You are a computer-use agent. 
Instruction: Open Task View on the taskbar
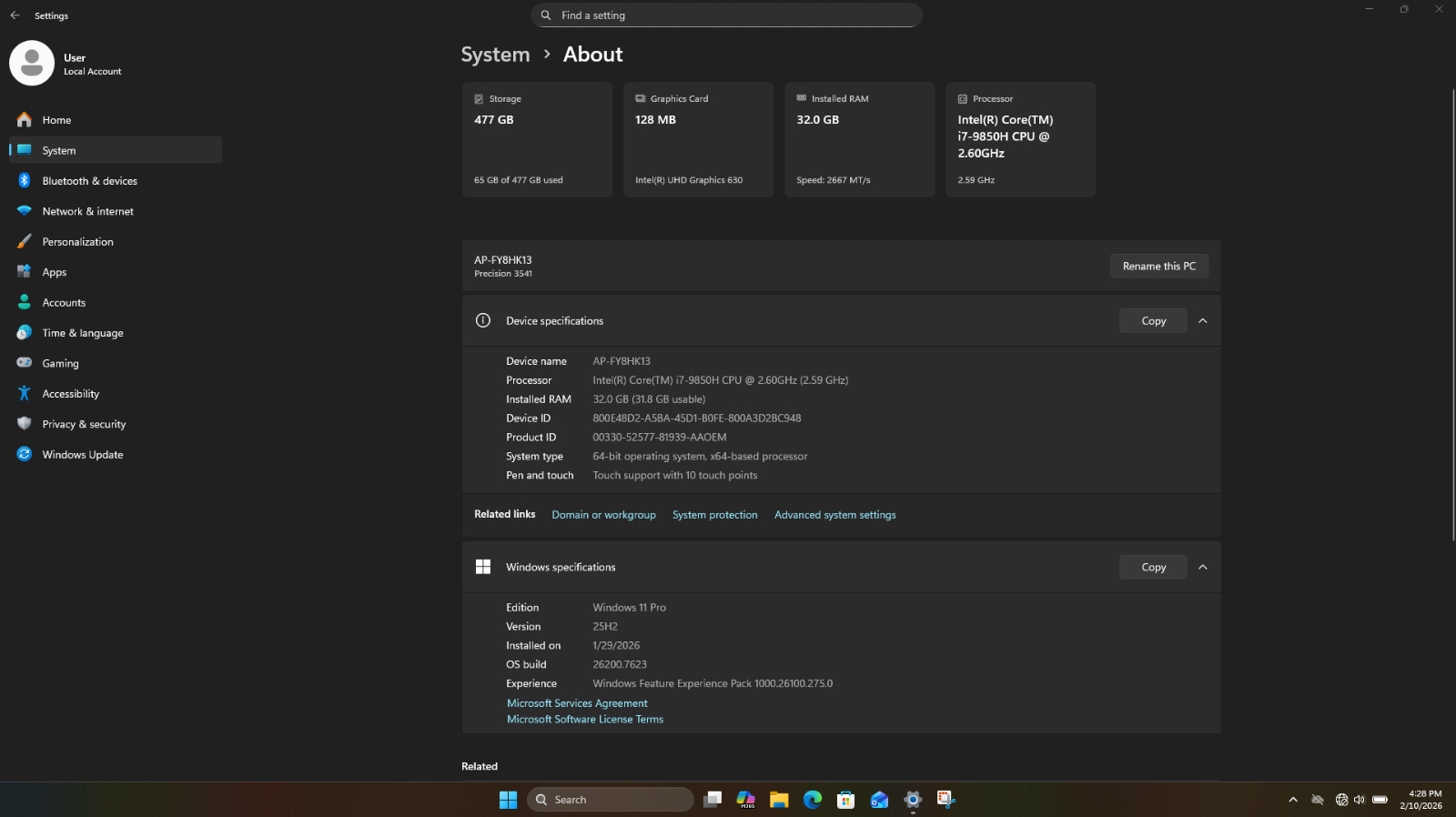[713, 800]
